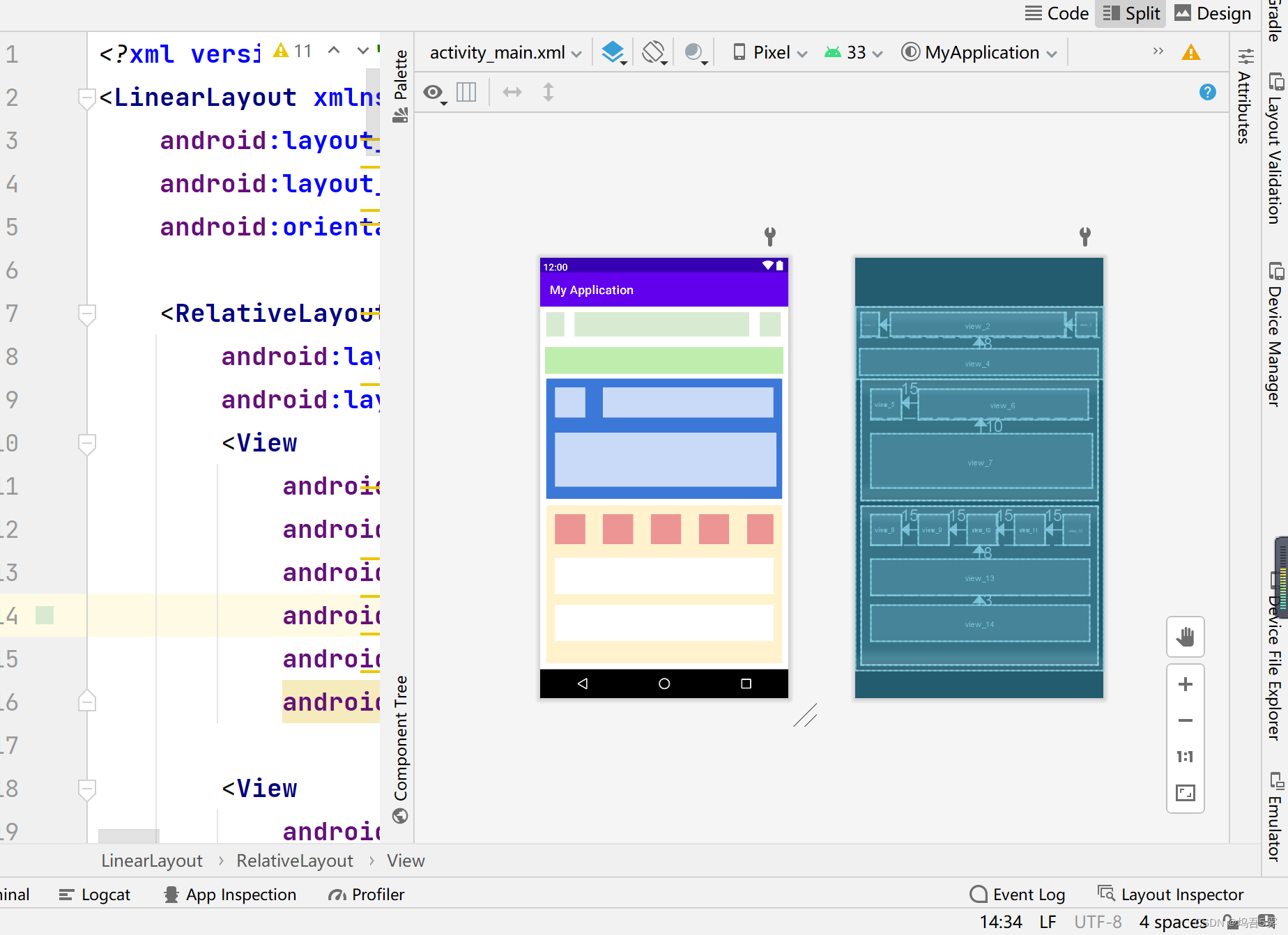1288x935 pixels.
Task: Open the Layout Validation tool window
Action: tap(1275, 148)
